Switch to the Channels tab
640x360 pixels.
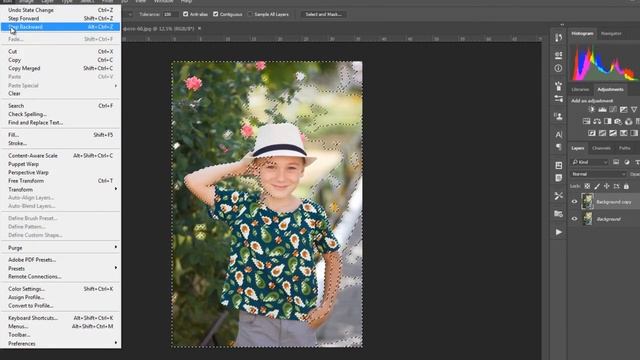(x=601, y=148)
